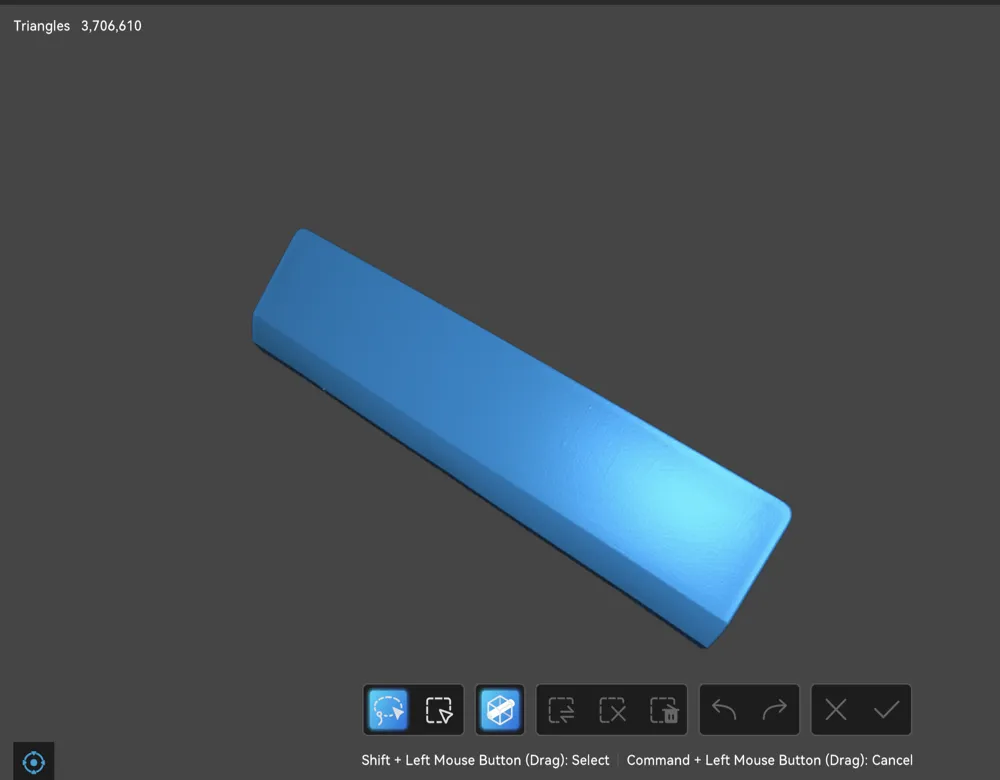Select the lasso selection tool
The height and width of the screenshot is (780, 1000).
(x=388, y=709)
